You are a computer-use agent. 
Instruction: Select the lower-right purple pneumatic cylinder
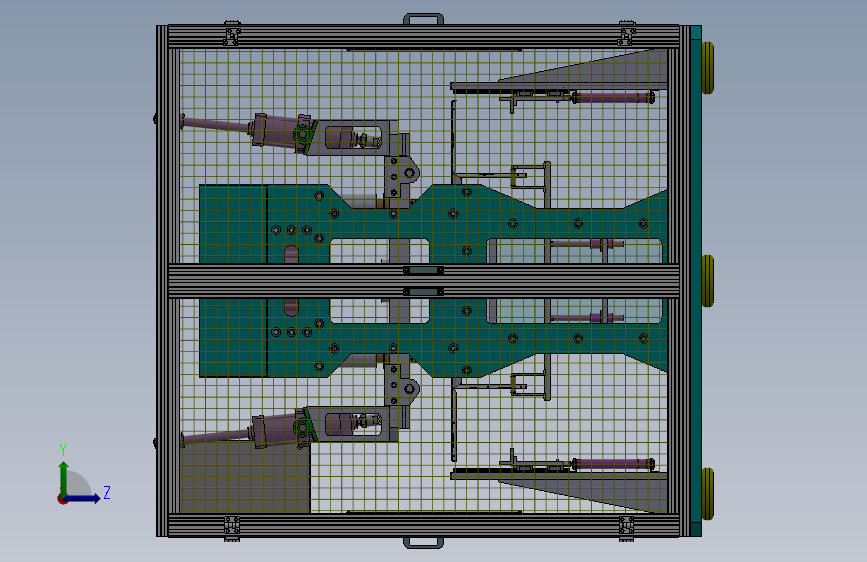613,464
